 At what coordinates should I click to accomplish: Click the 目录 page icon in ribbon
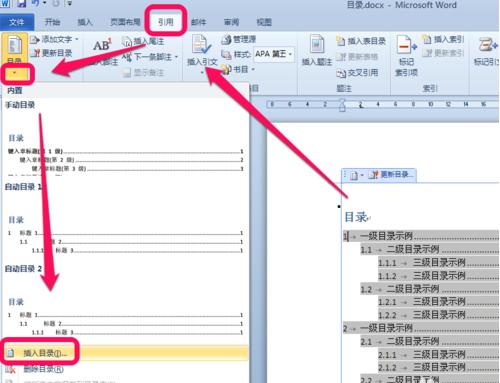[x=15, y=46]
